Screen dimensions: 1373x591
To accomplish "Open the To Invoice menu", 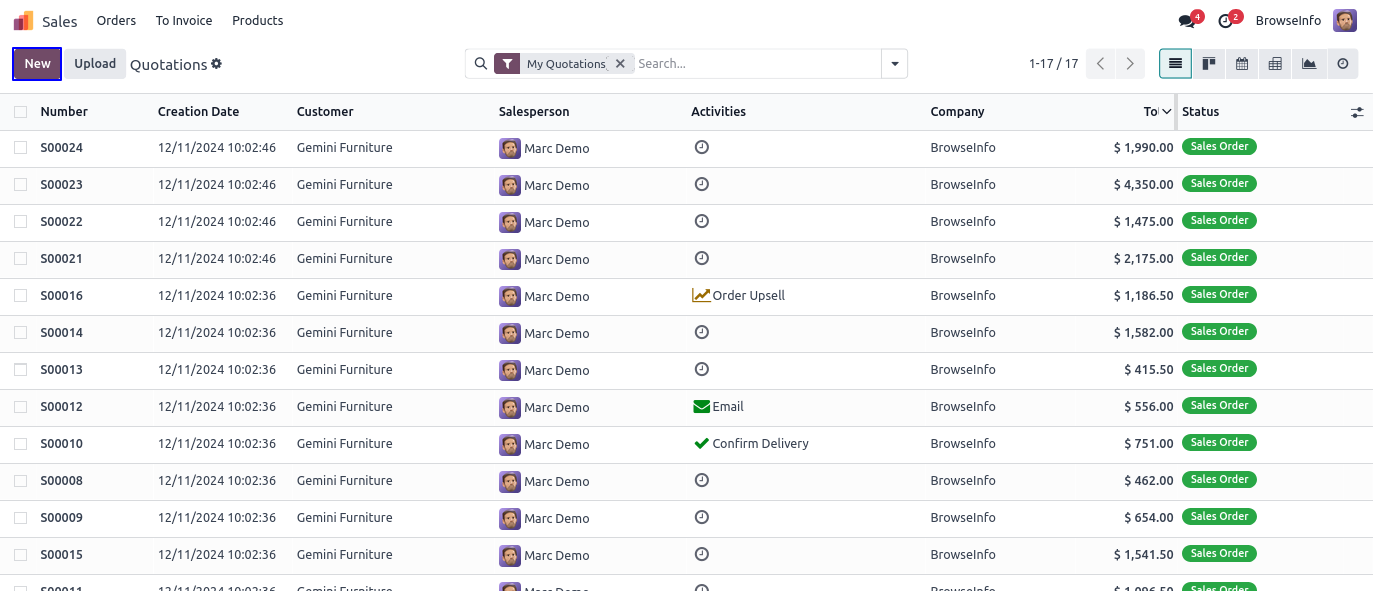I will pyautogui.click(x=184, y=21).
